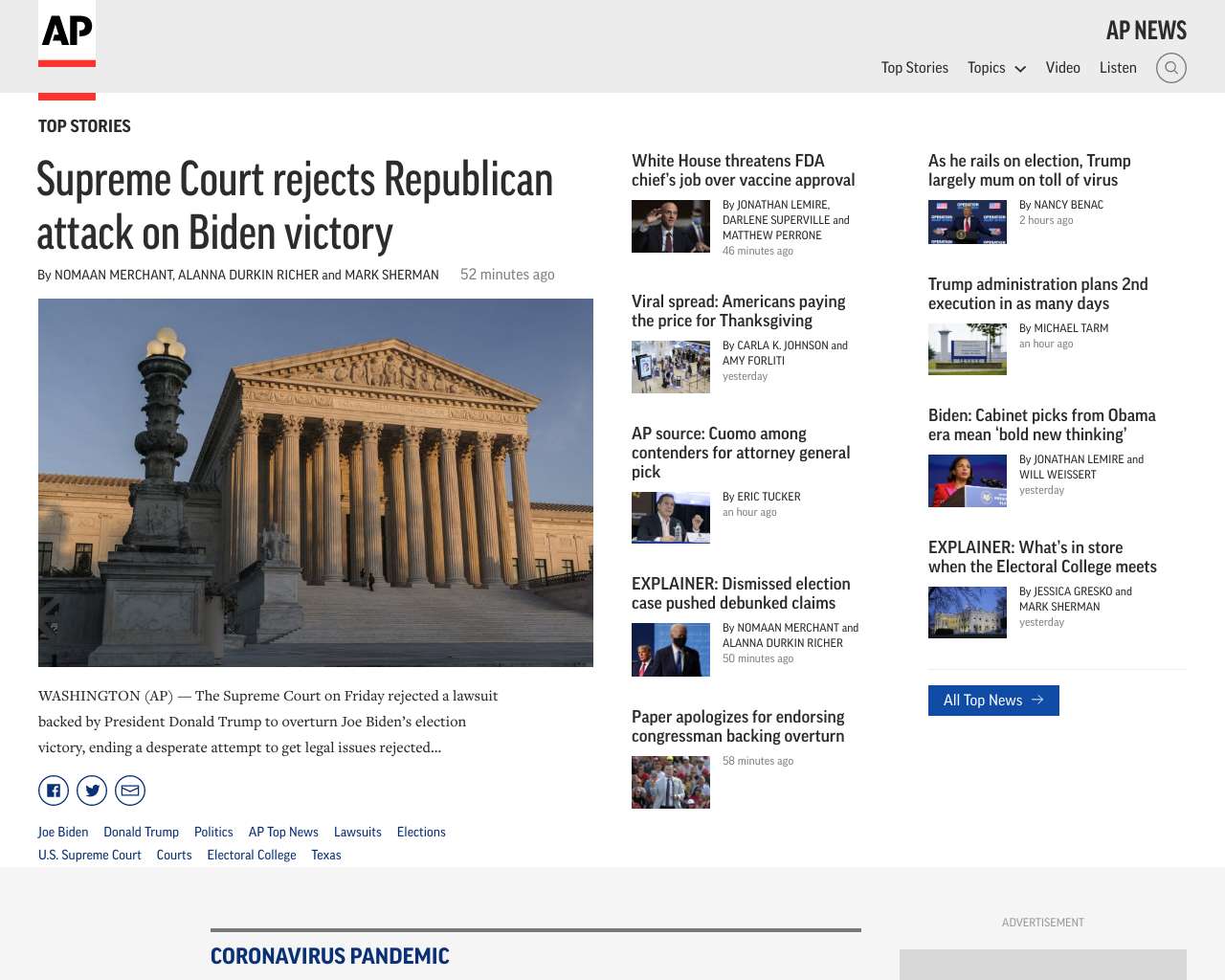1225x980 pixels.
Task: Click the TOP STORIES section heading
Action: point(84,126)
